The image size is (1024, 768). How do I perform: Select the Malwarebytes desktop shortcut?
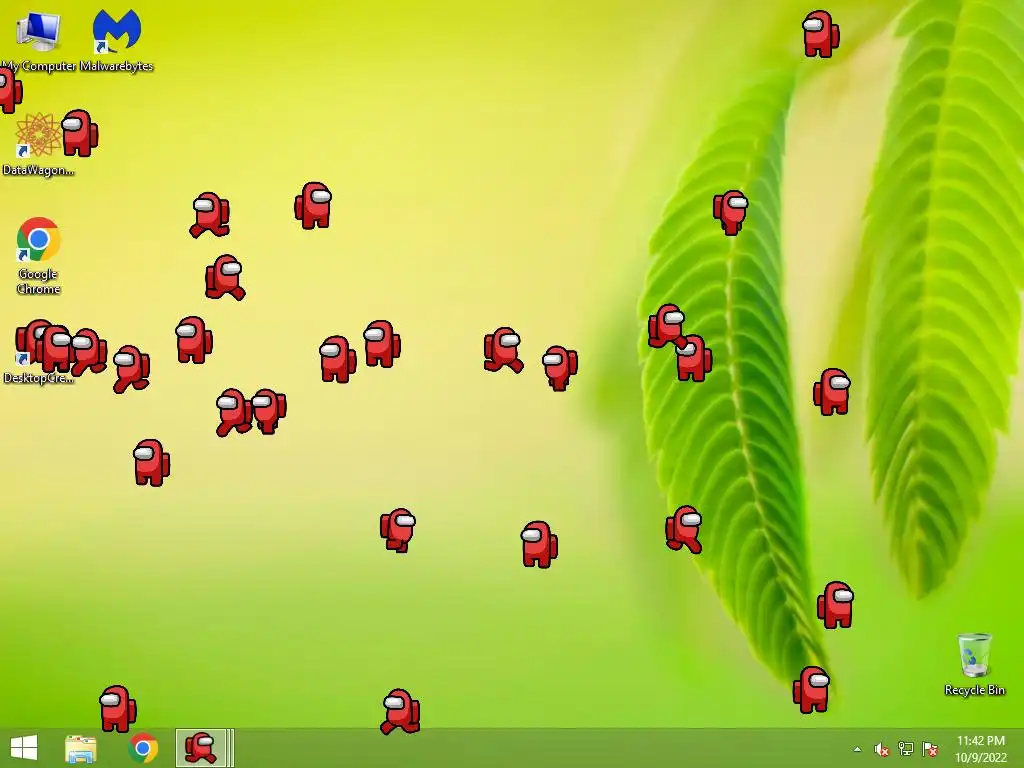[116, 40]
